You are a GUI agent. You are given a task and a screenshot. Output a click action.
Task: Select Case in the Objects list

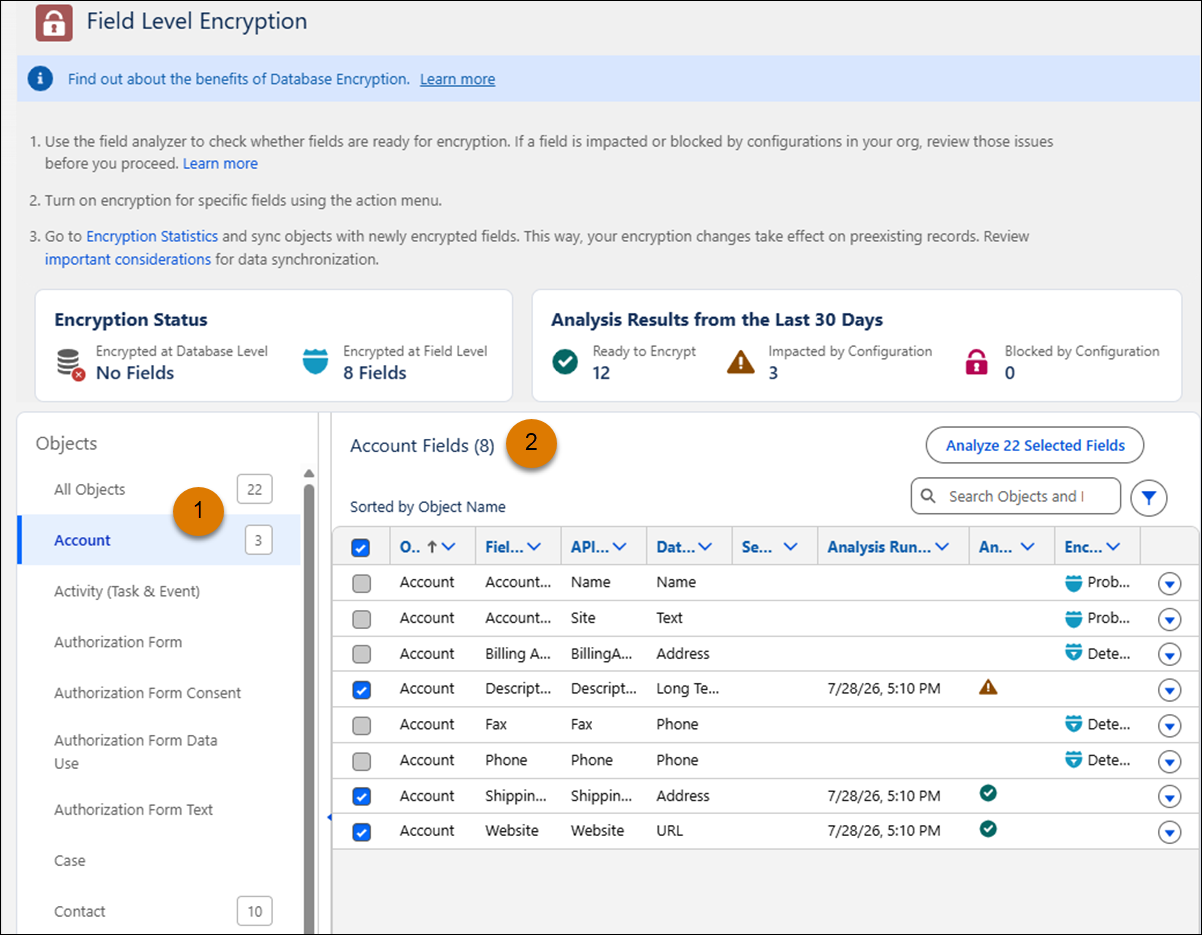(x=160, y=860)
